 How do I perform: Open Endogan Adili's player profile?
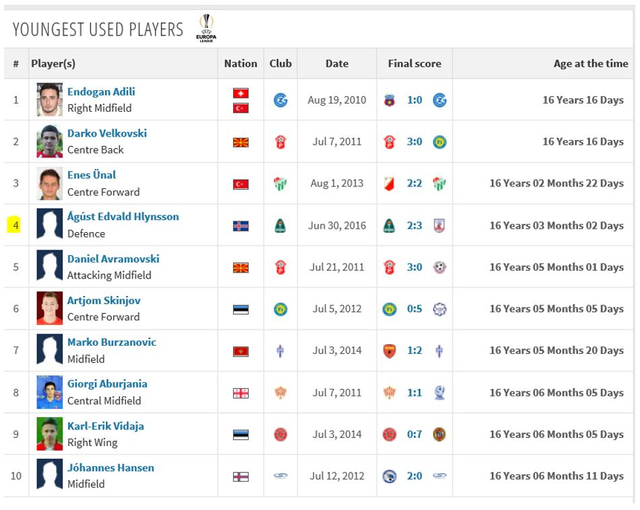pyautogui.click(x=101, y=92)
